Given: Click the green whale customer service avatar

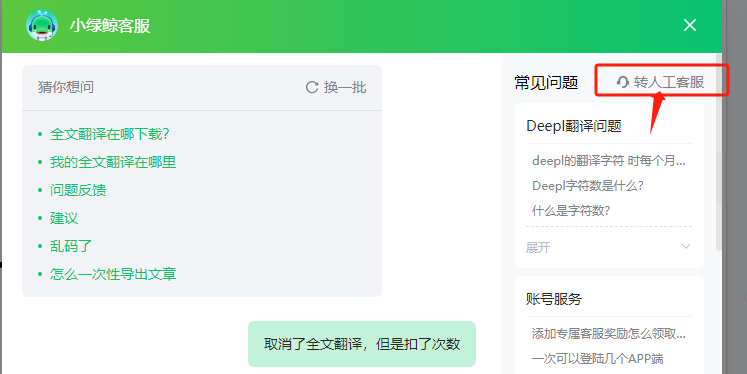Looking at the screenshot, I should (42, 25).
